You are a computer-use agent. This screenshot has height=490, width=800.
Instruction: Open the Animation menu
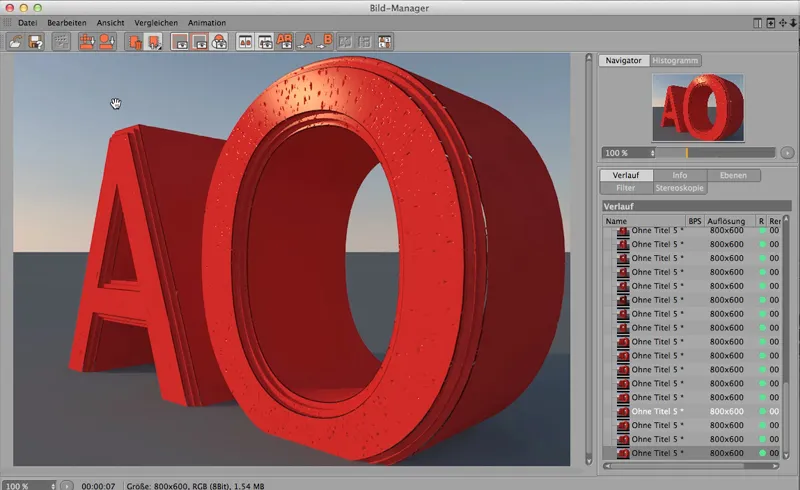pyautogui.click(x=207, y=23)
